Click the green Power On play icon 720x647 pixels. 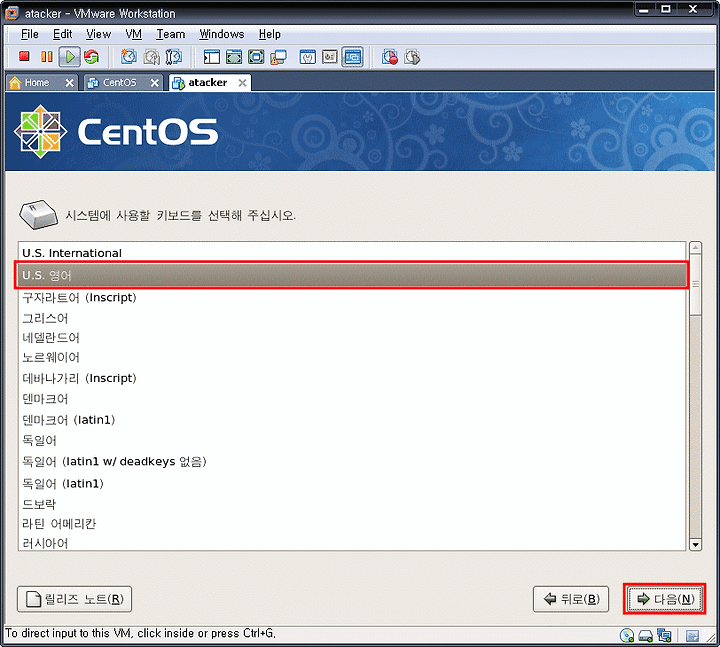point(70,57)
